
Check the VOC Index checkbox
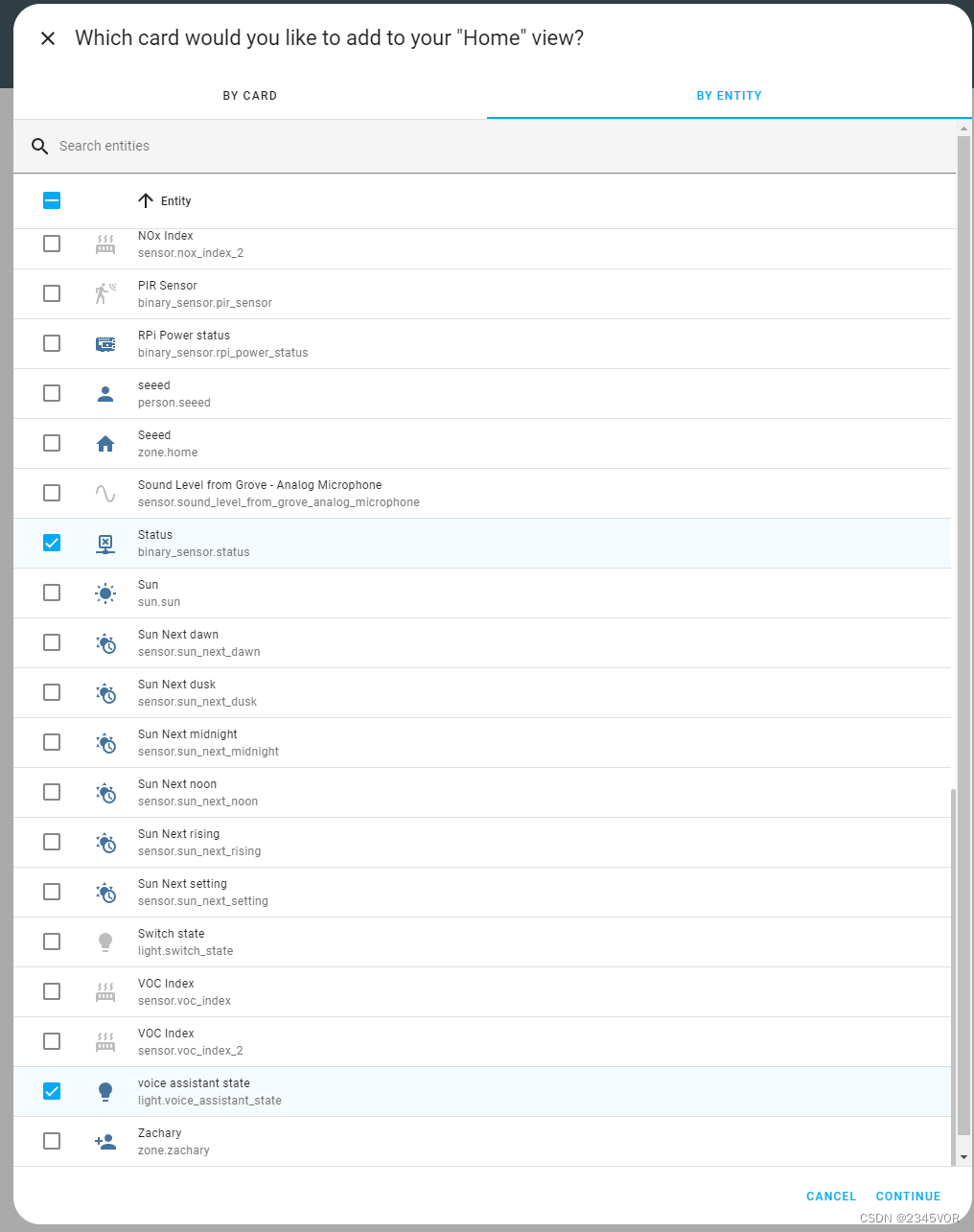(x=52, y=991)
